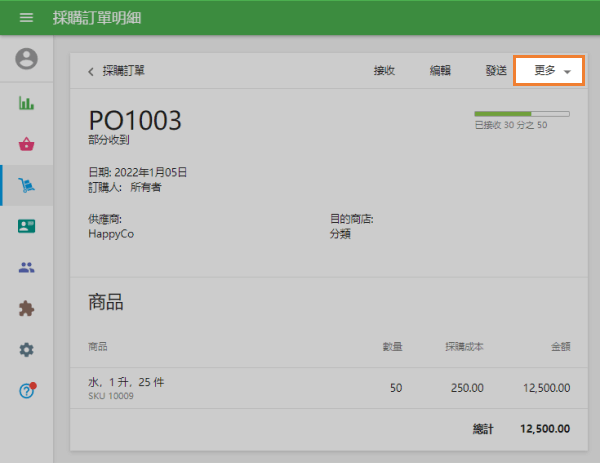Go back to 採購訂單 list
The width and height of the screenshot is (600, 463).
coord(123,71)
